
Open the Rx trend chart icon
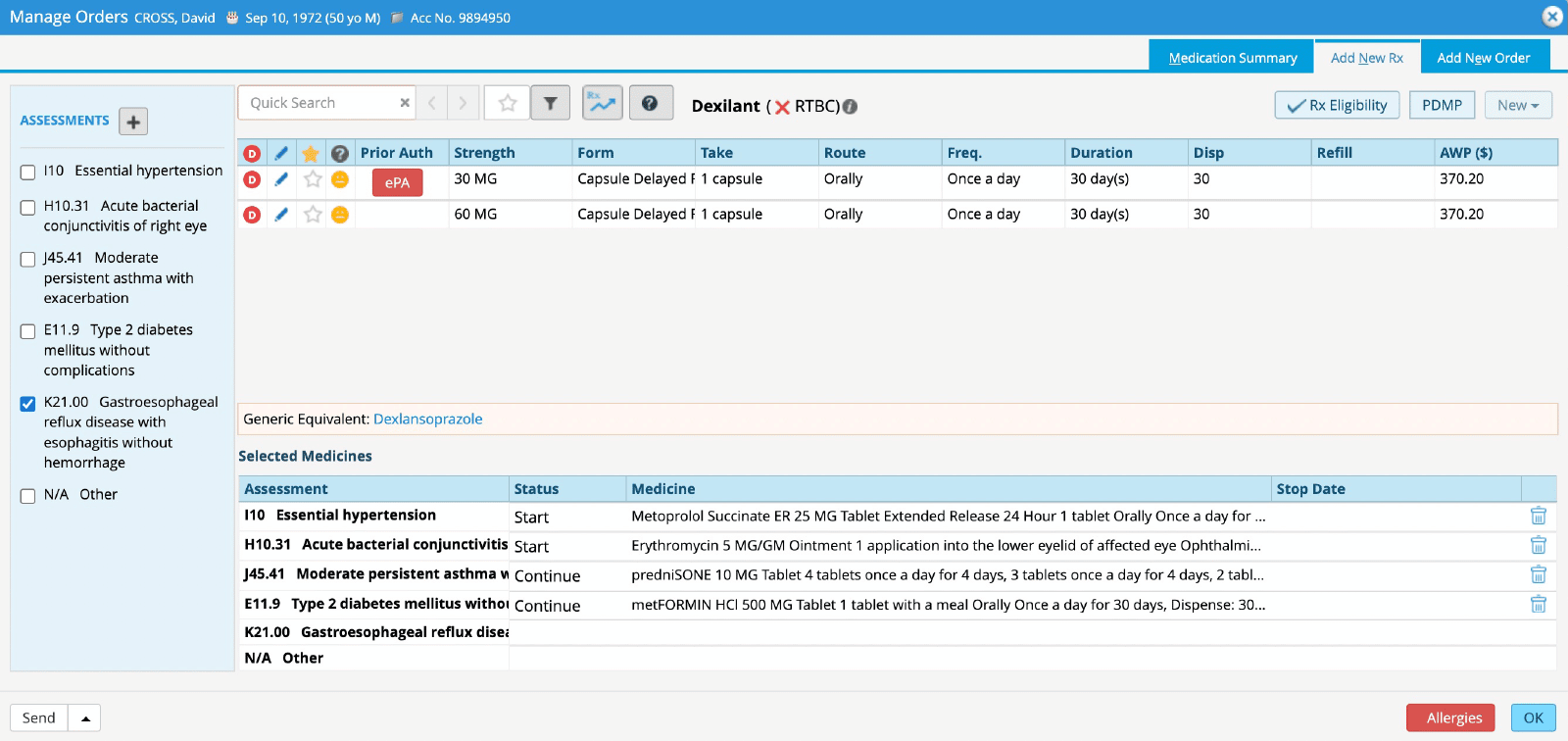[603, 103]
